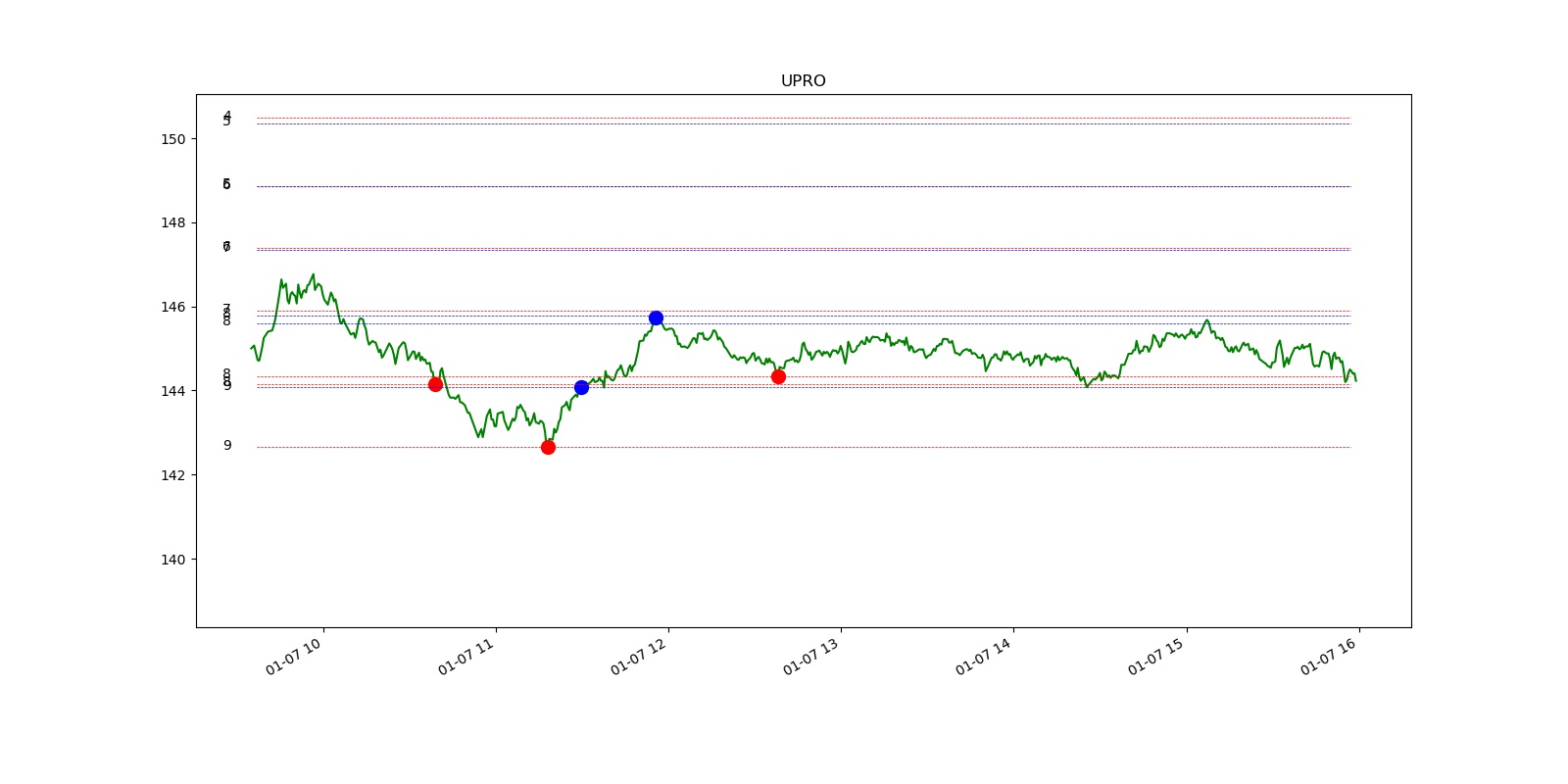Viewport: 1568px width, 784px height.
Task: Select the red marker before 01-07 13
Action: pos(778,376)
